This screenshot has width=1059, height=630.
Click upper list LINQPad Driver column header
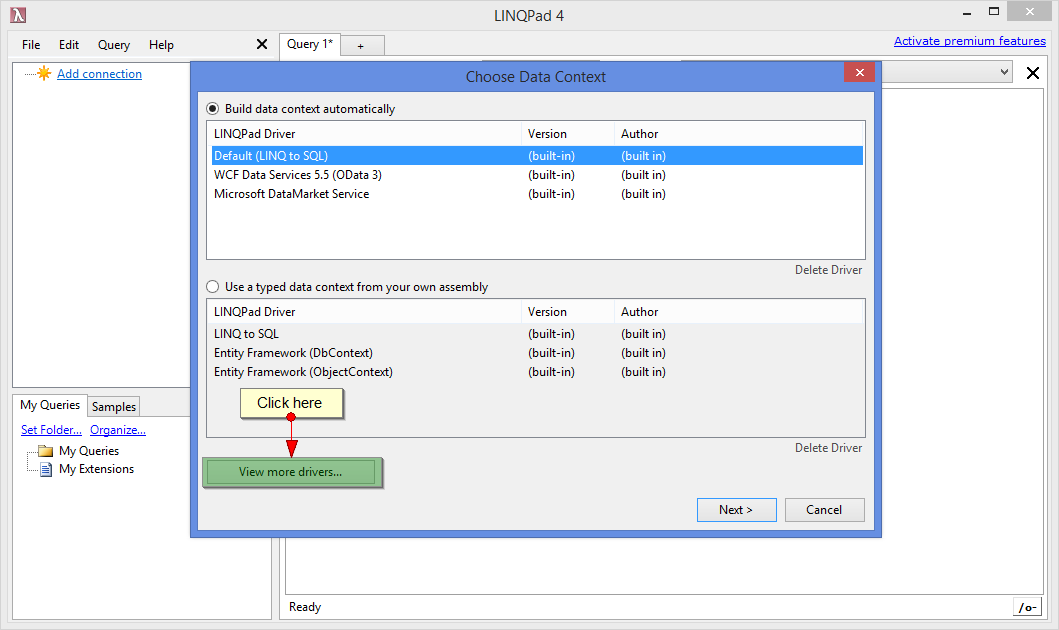click(365, 134)
